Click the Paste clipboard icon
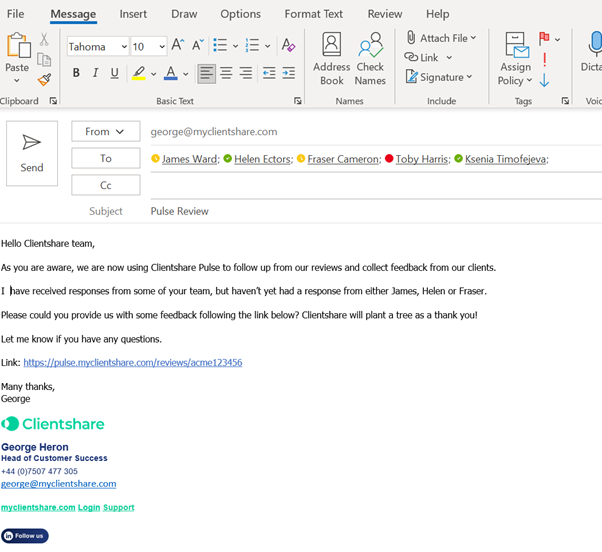This screenshot has width=602, height=552. (18, 46)
